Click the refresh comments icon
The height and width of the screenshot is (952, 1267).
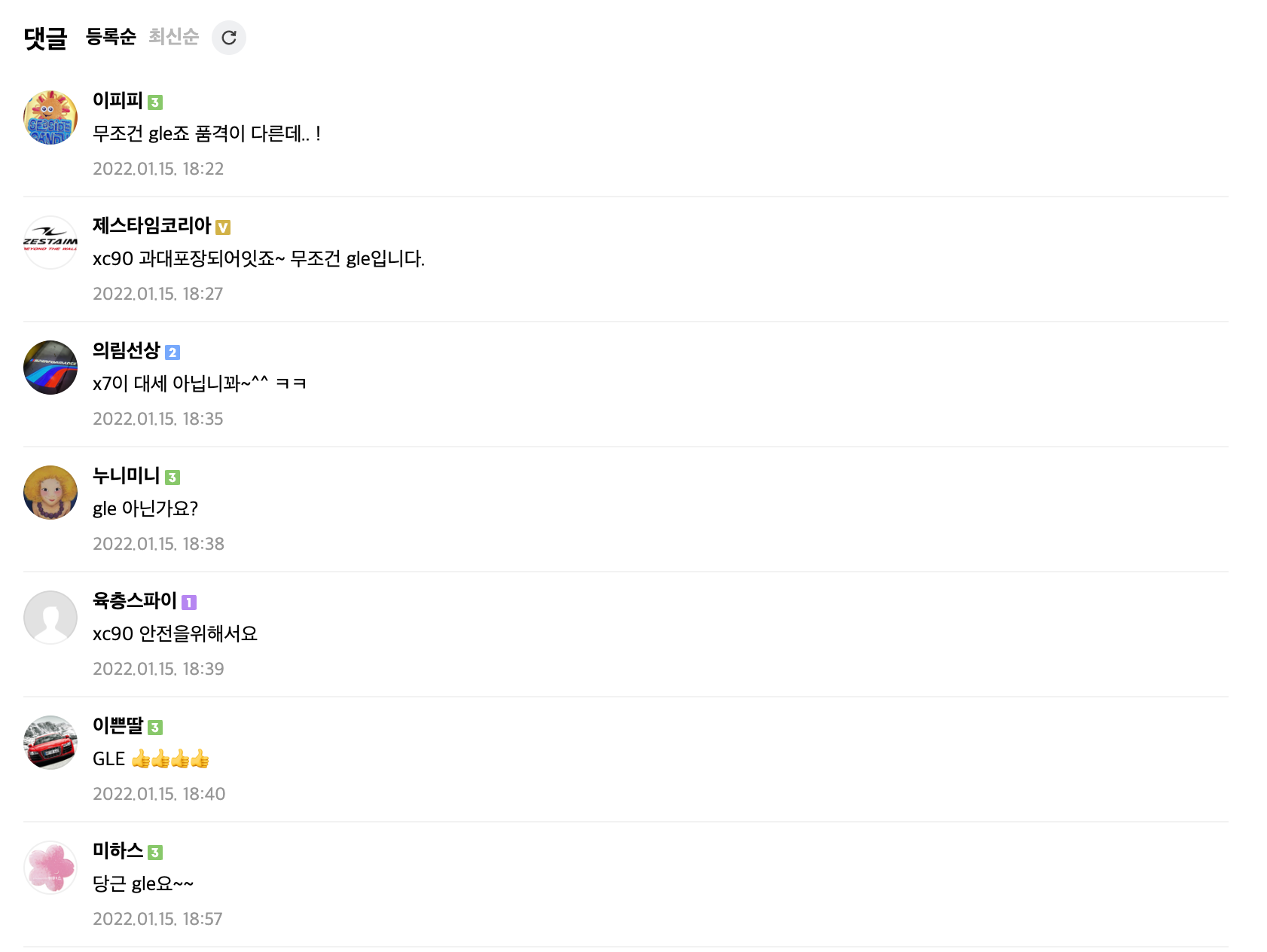(229, 38)
